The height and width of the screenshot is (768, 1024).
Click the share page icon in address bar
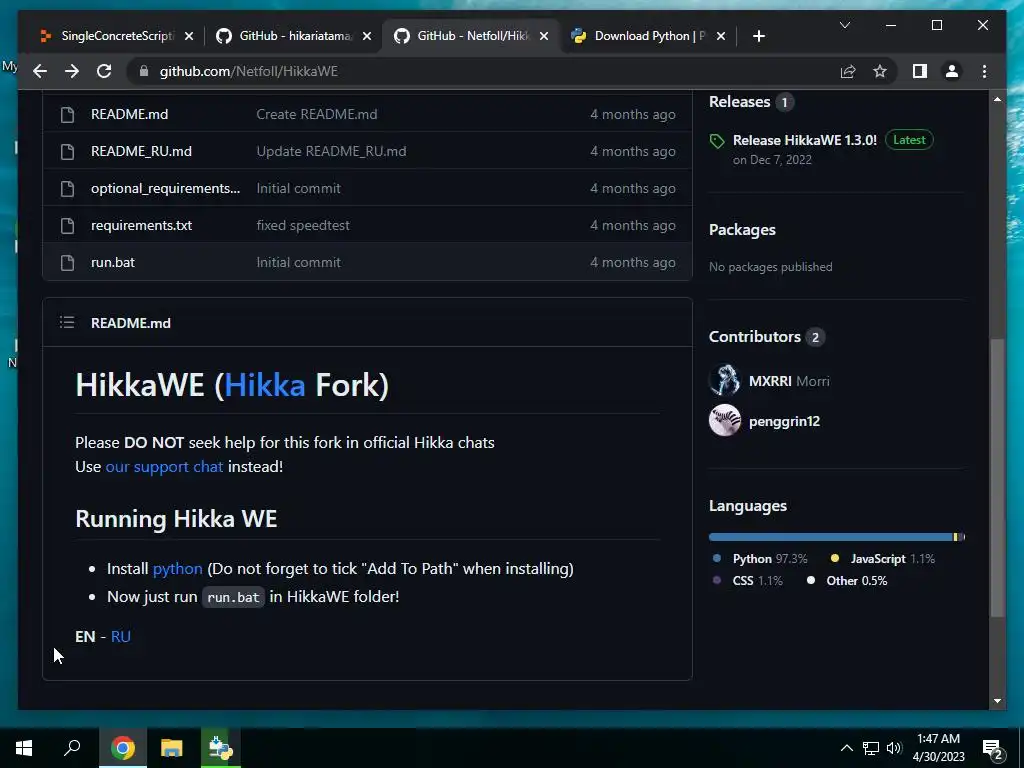pos(848,71)
